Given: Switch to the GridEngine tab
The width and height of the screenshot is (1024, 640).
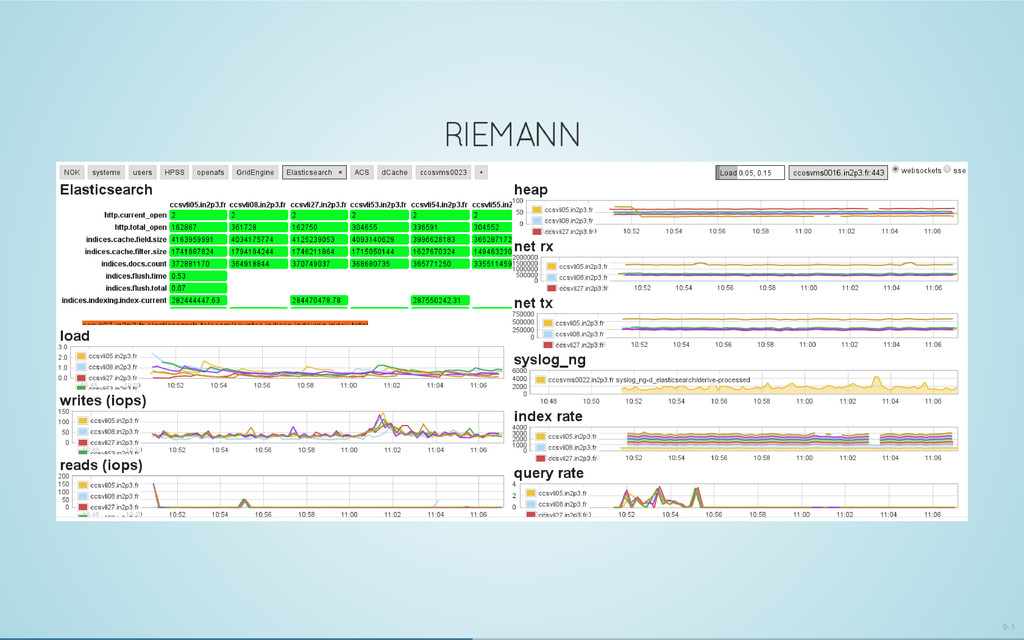Looking at the screenshot, I should pyautogui.click(x=255, y=172).
